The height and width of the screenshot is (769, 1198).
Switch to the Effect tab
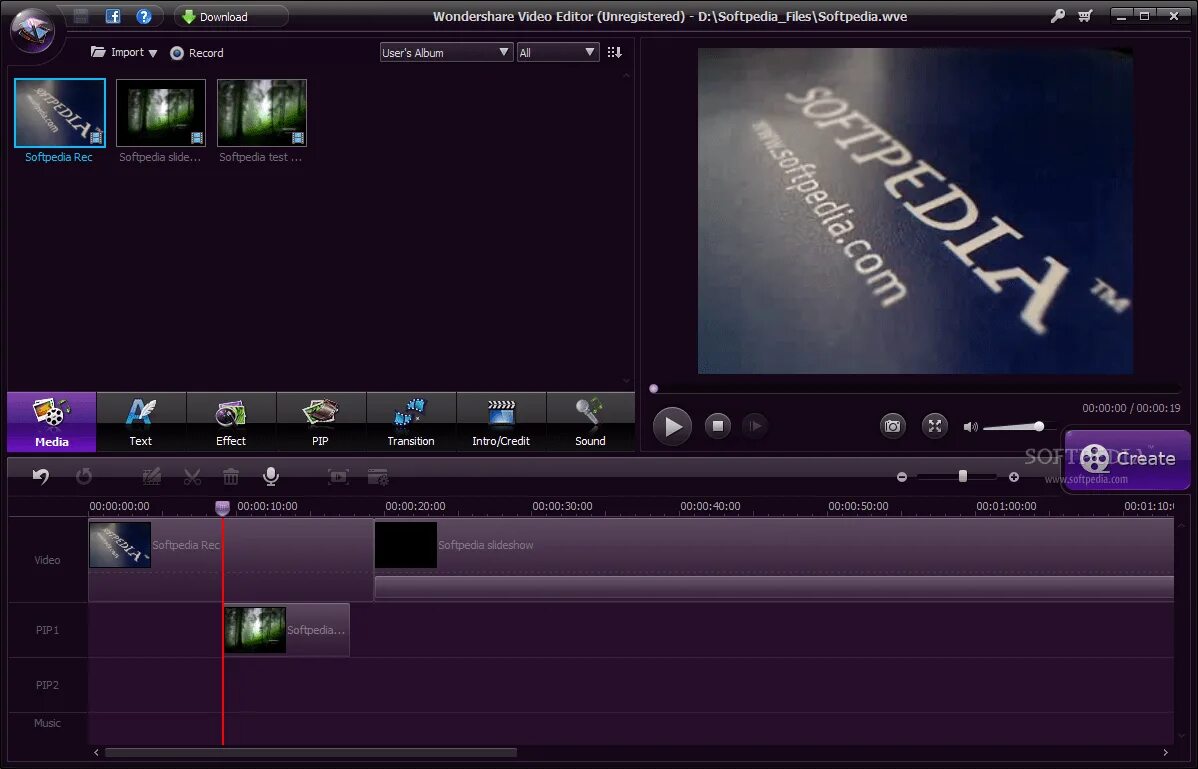click(231, 422)
